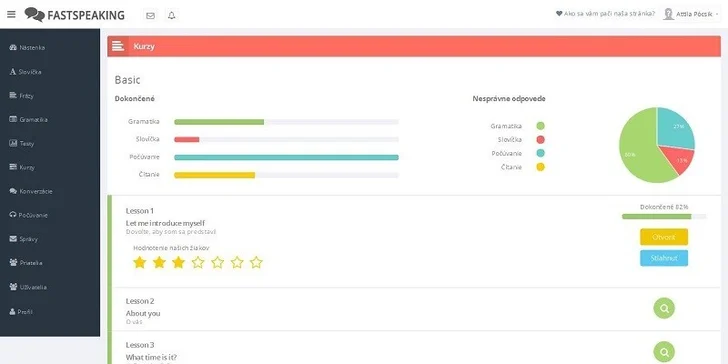Click the envelope messages icon in header
728x364 pixels.
coord(150,15)
